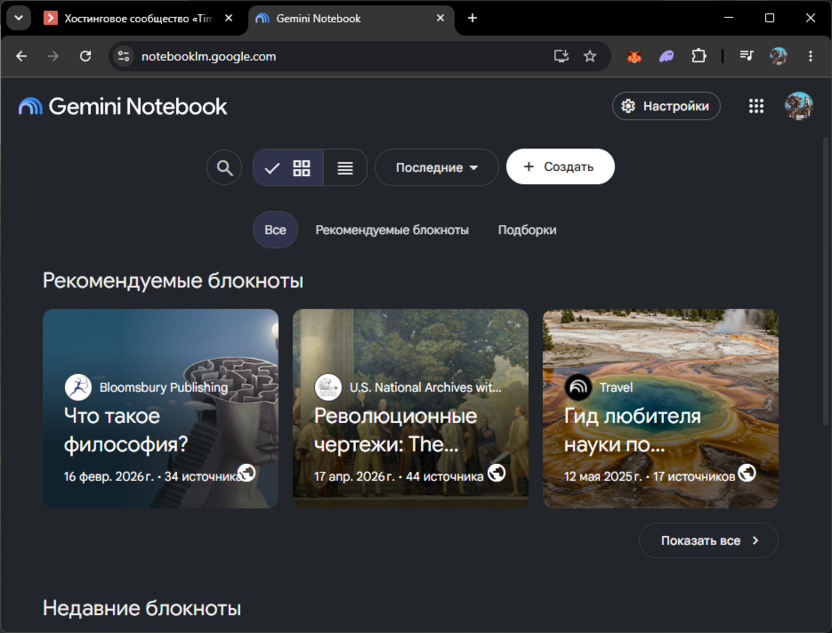Viewport: 832px width, 633px height.
Task: Close the Хостинговое сообщество tab
Action: (229, 18)
